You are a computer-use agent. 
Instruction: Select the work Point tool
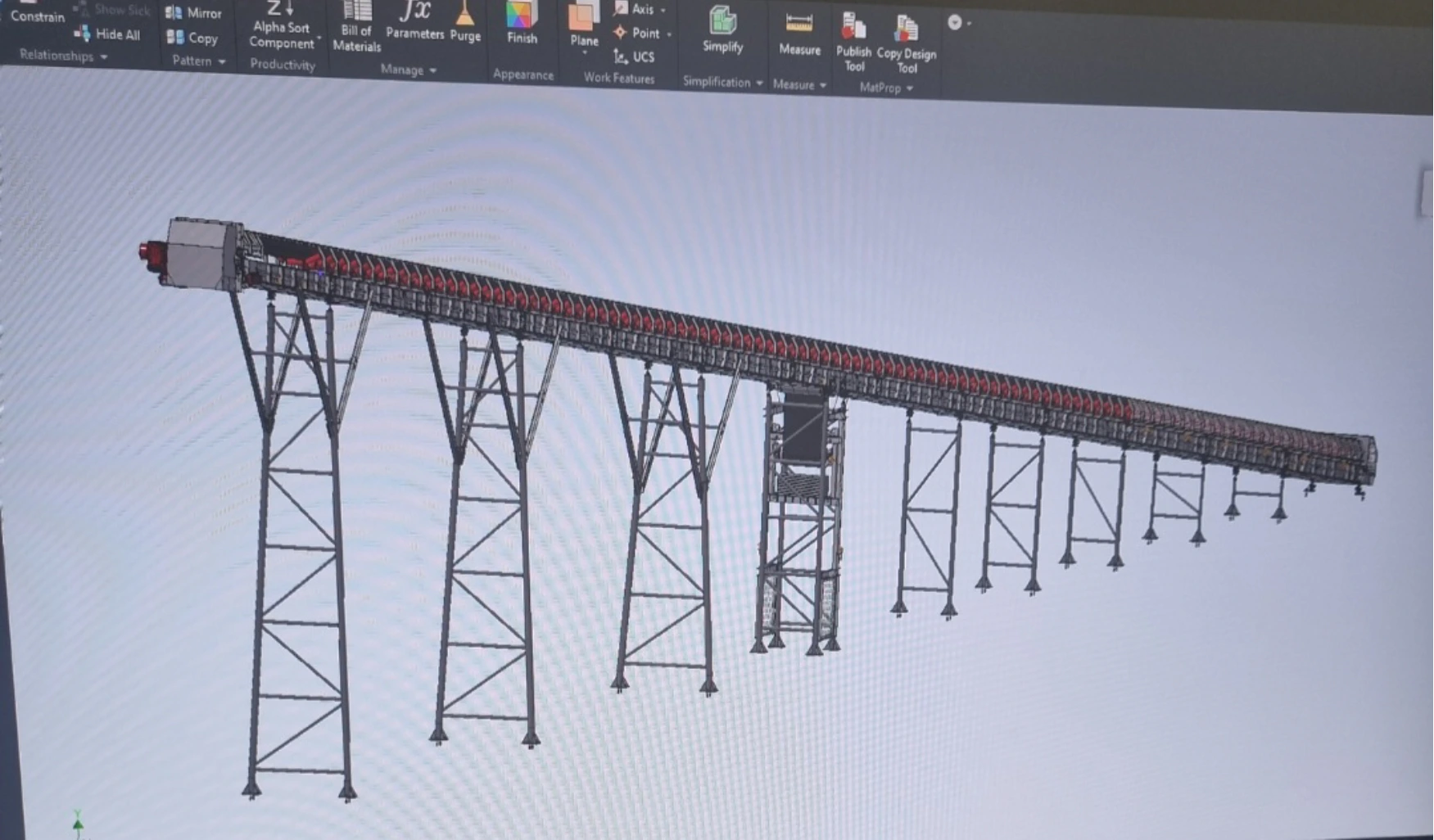637,33
